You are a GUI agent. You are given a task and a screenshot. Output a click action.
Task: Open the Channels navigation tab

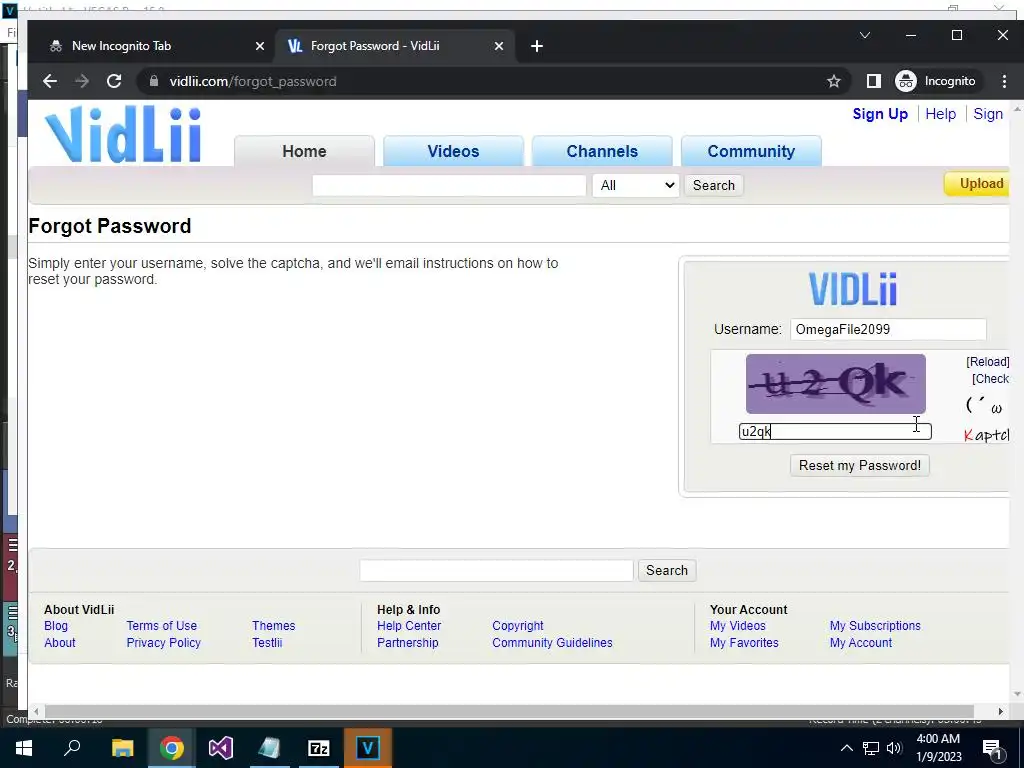(602, 151)
